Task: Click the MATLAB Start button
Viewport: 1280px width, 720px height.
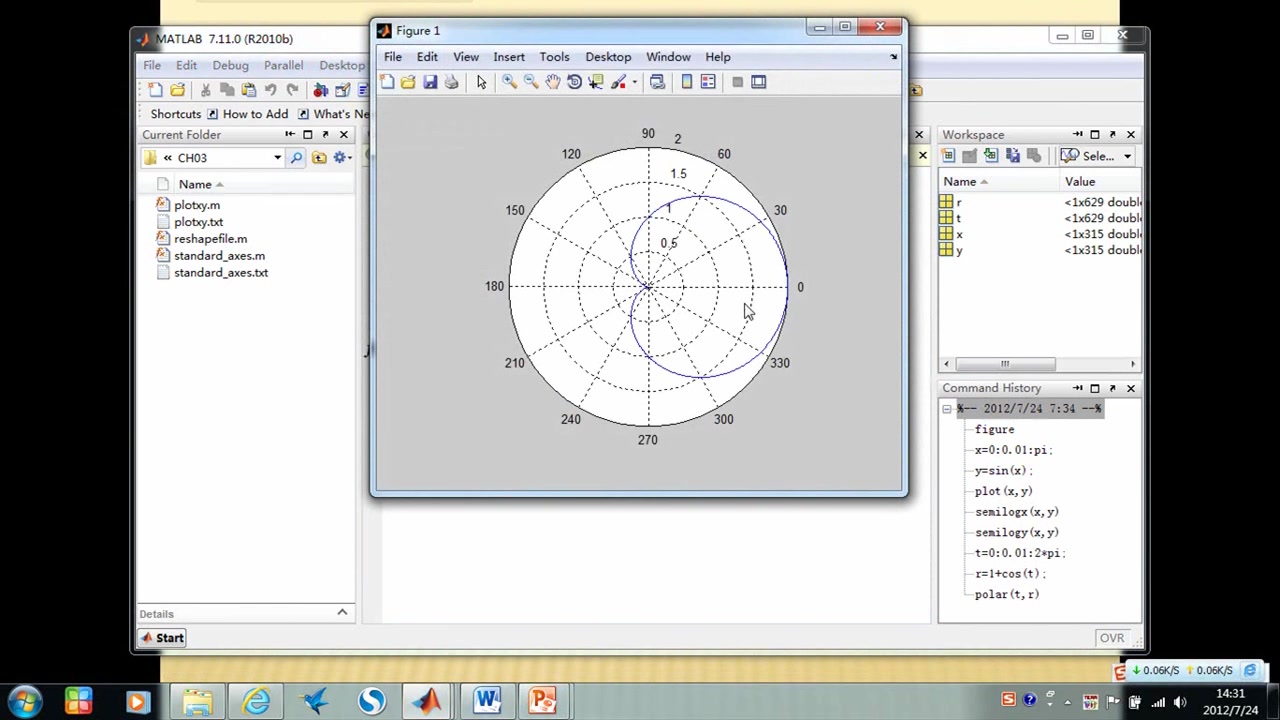Action: pyautogui.click(x=162, y=638)
